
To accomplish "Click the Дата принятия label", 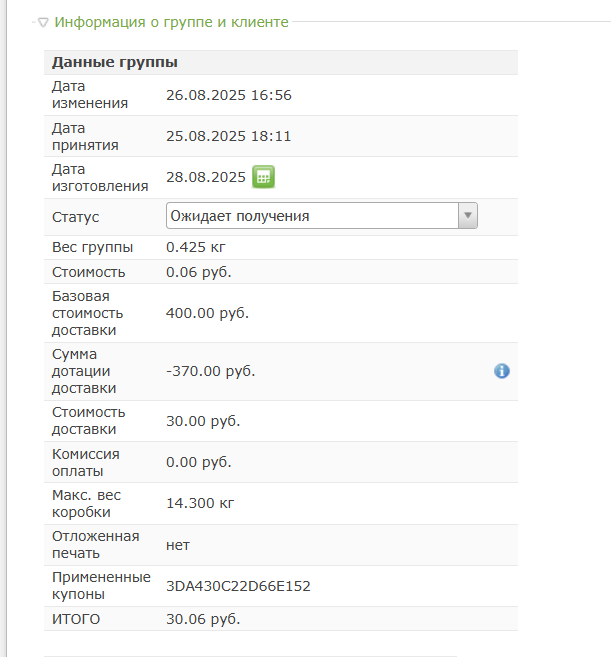I will pyautogui.click(x=85, y=136).
